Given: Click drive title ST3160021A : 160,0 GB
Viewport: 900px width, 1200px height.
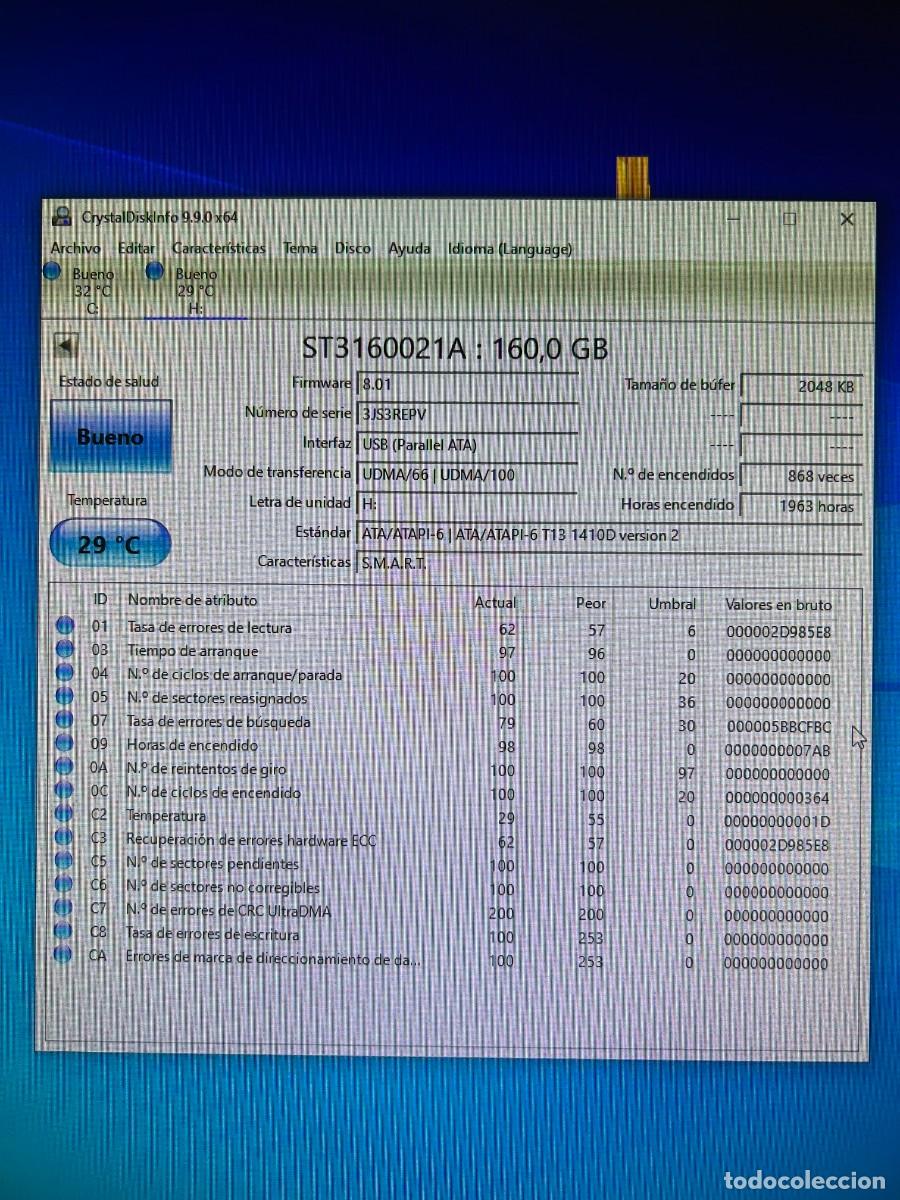Looking at the screenshot, I should 455,348.
